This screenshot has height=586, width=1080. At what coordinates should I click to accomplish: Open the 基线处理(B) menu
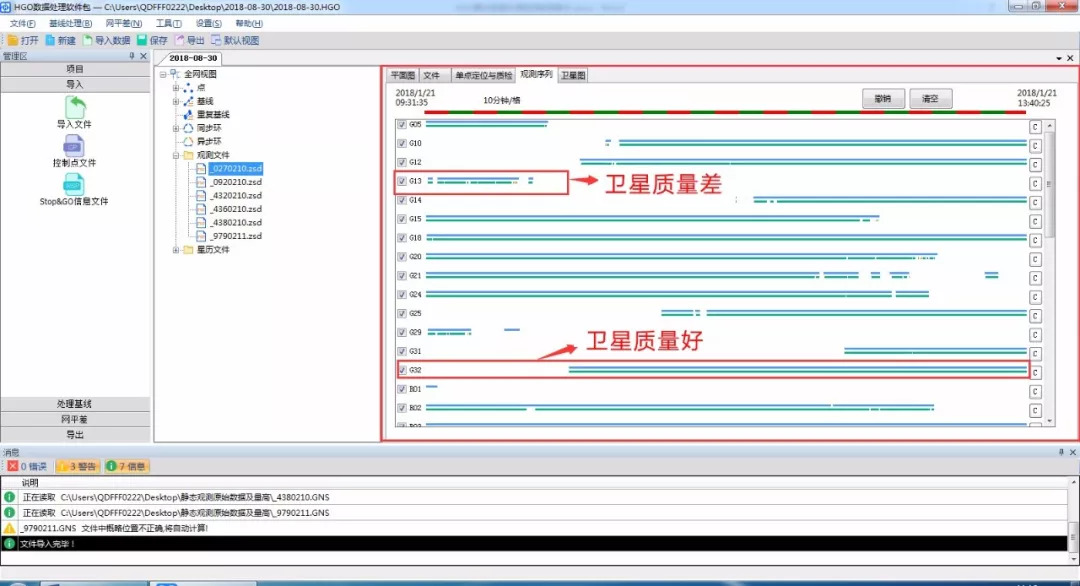(x=70, y=23)
